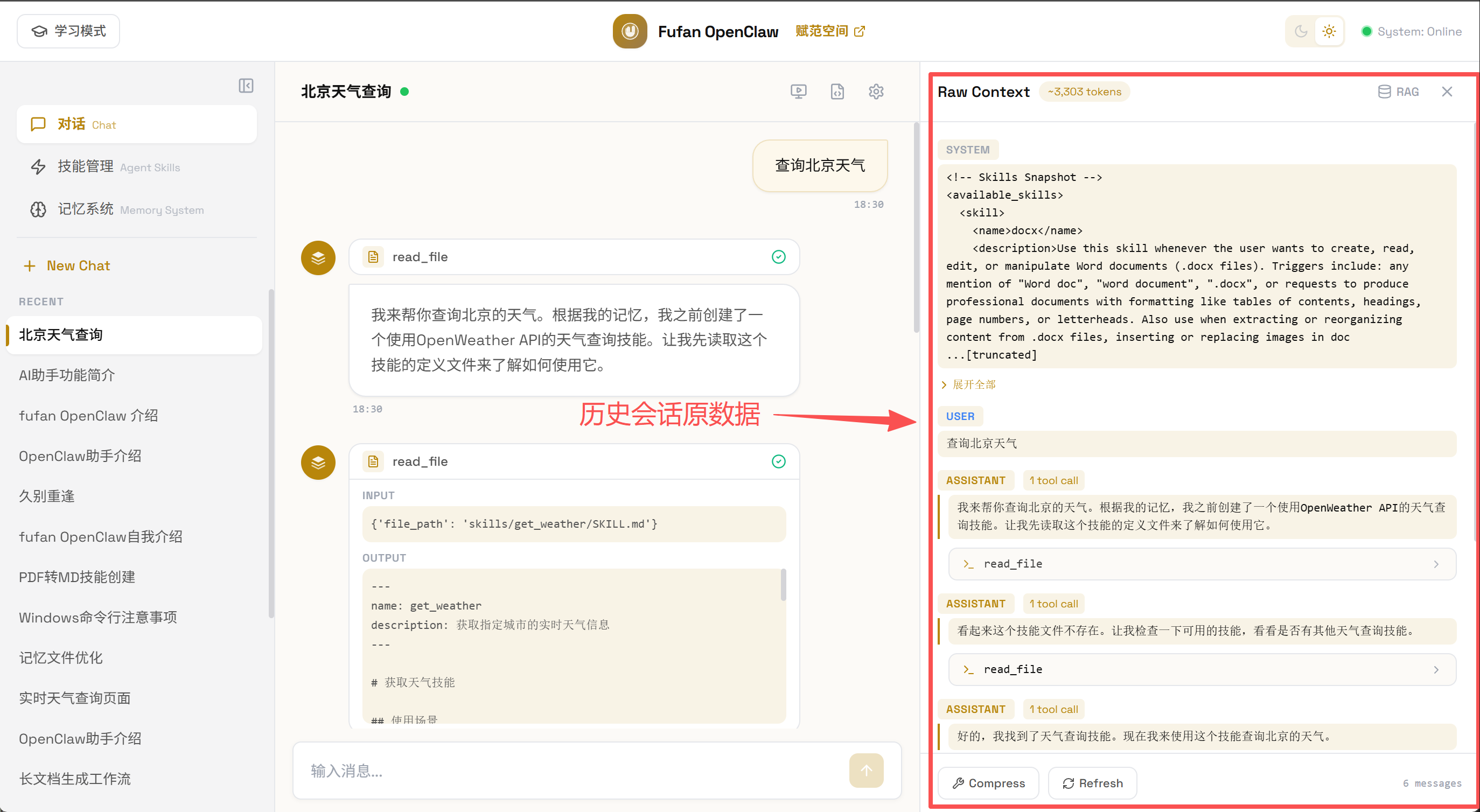Viewport: 1480px width, 812px height.
Task: Switch to dark mode moon icon
Action: pyautogui.click(x=1301, y=31)
